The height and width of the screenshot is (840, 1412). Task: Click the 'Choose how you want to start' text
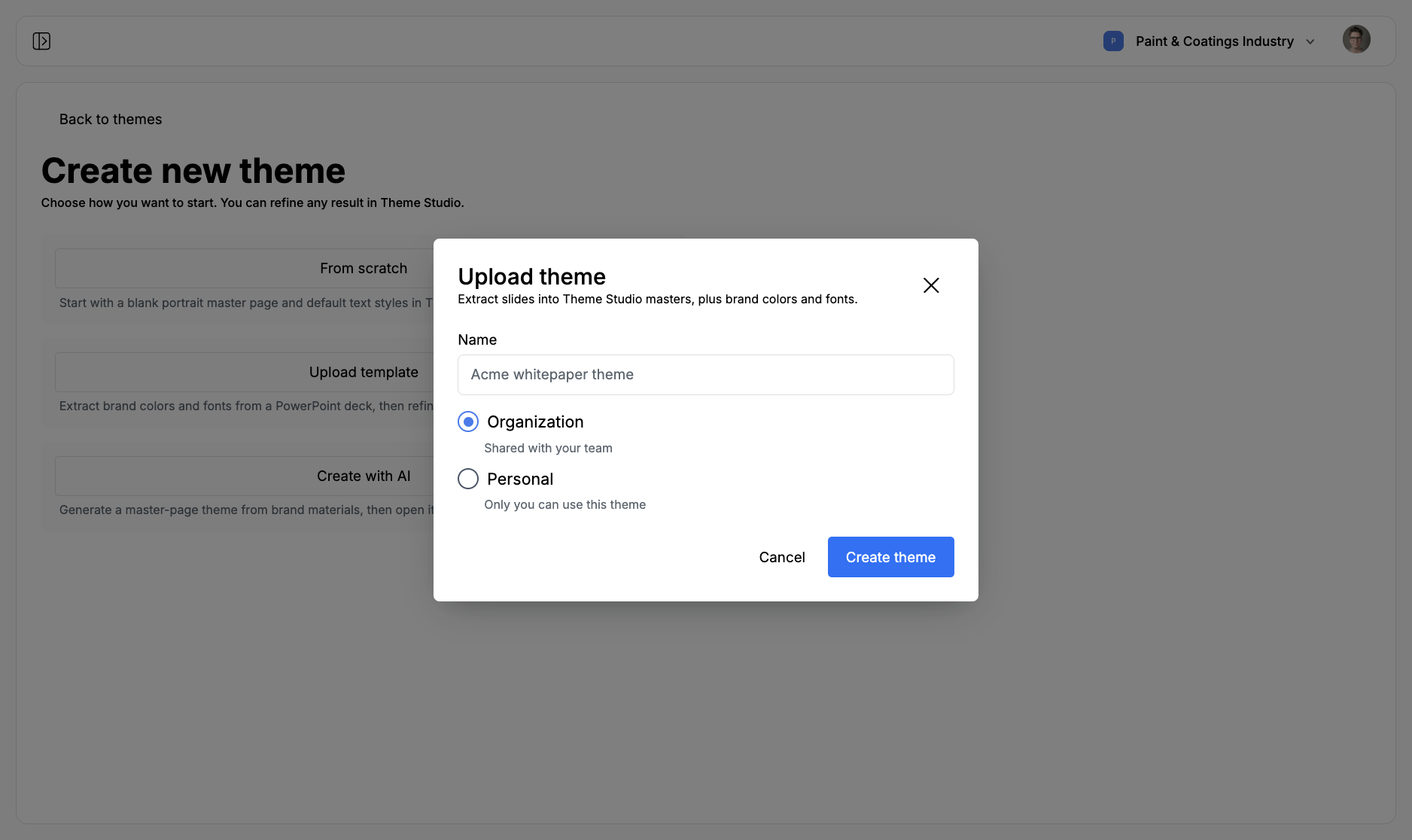pos(253,202)
